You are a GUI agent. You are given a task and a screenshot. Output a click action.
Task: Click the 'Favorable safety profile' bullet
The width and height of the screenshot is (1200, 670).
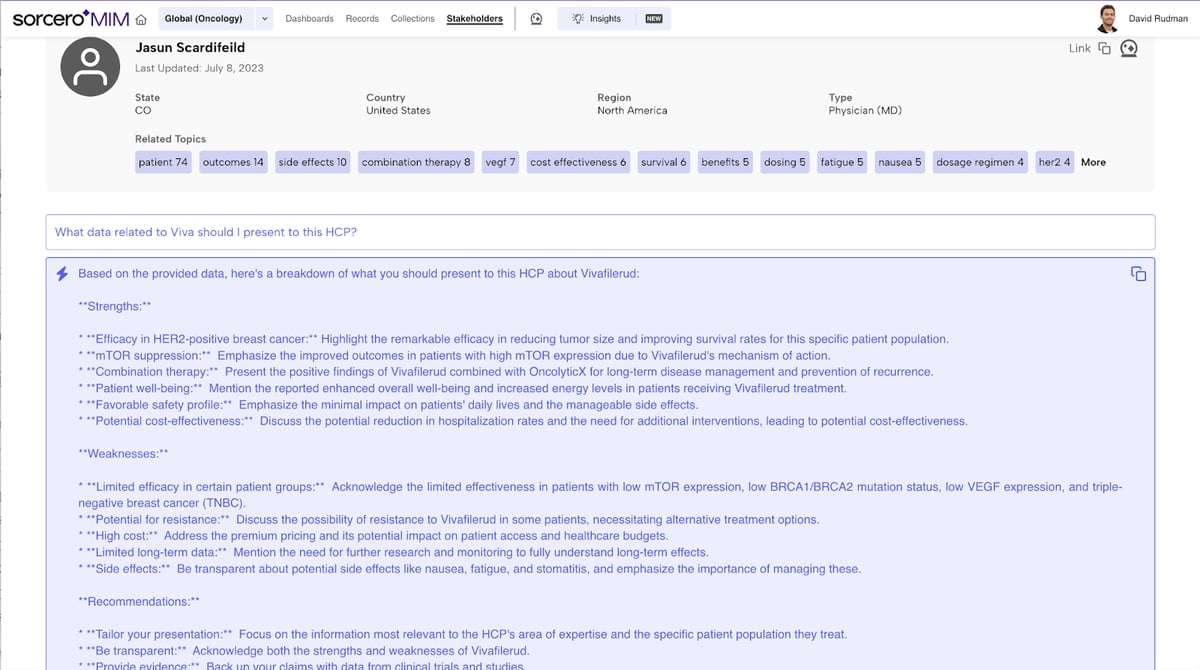[388, 405]
